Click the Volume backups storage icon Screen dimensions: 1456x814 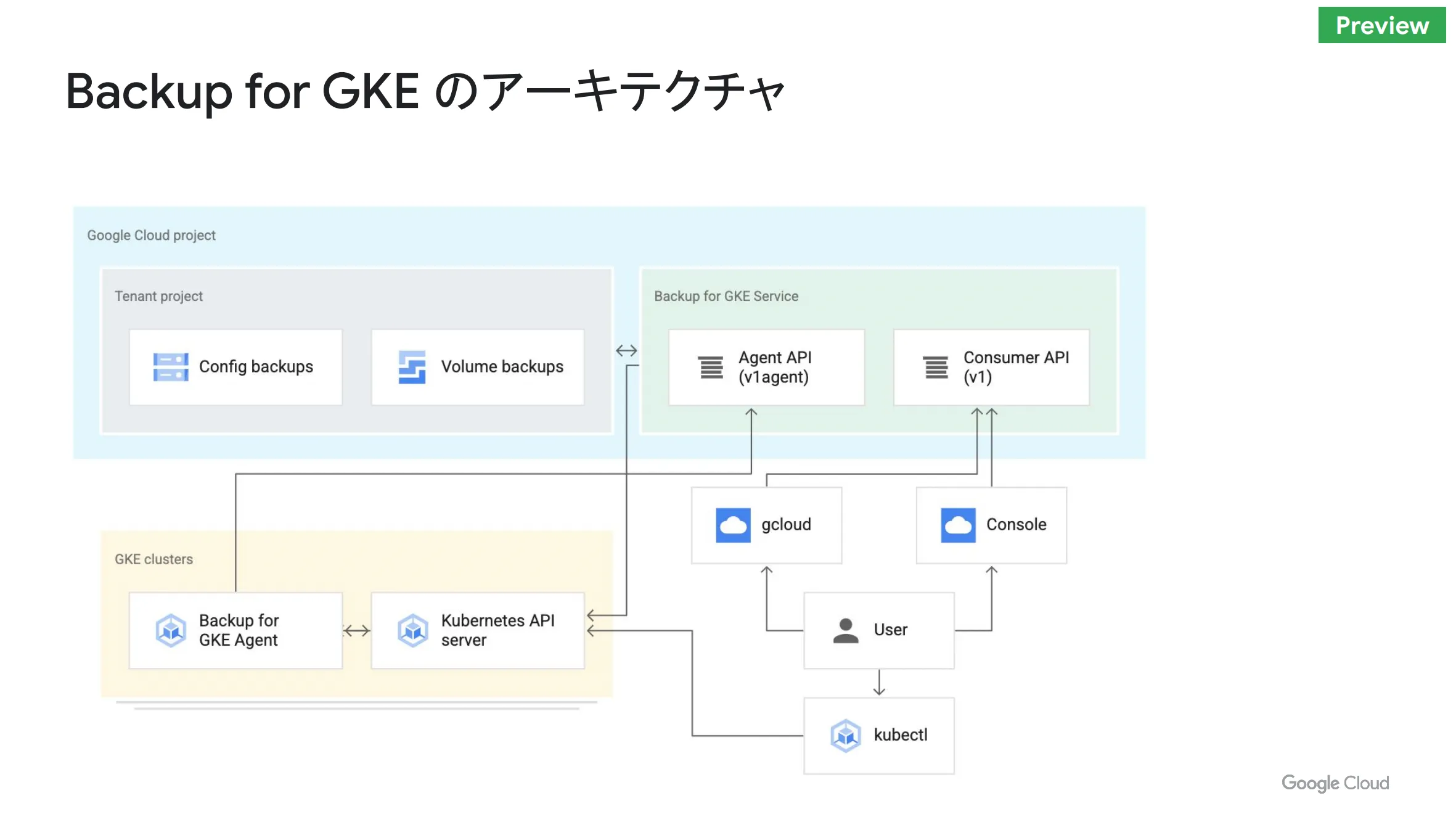click(412, 367)
